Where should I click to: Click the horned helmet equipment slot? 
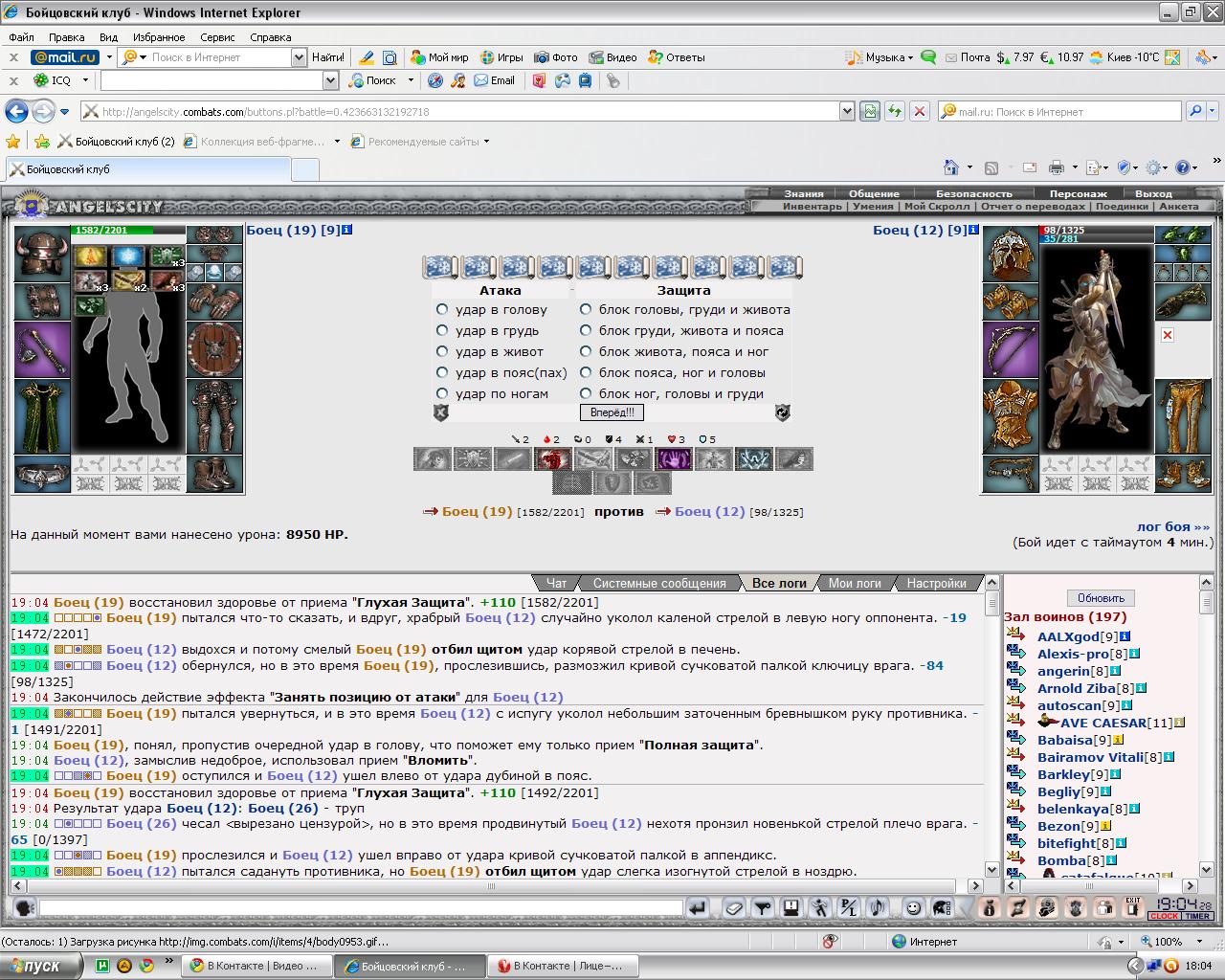41,253
